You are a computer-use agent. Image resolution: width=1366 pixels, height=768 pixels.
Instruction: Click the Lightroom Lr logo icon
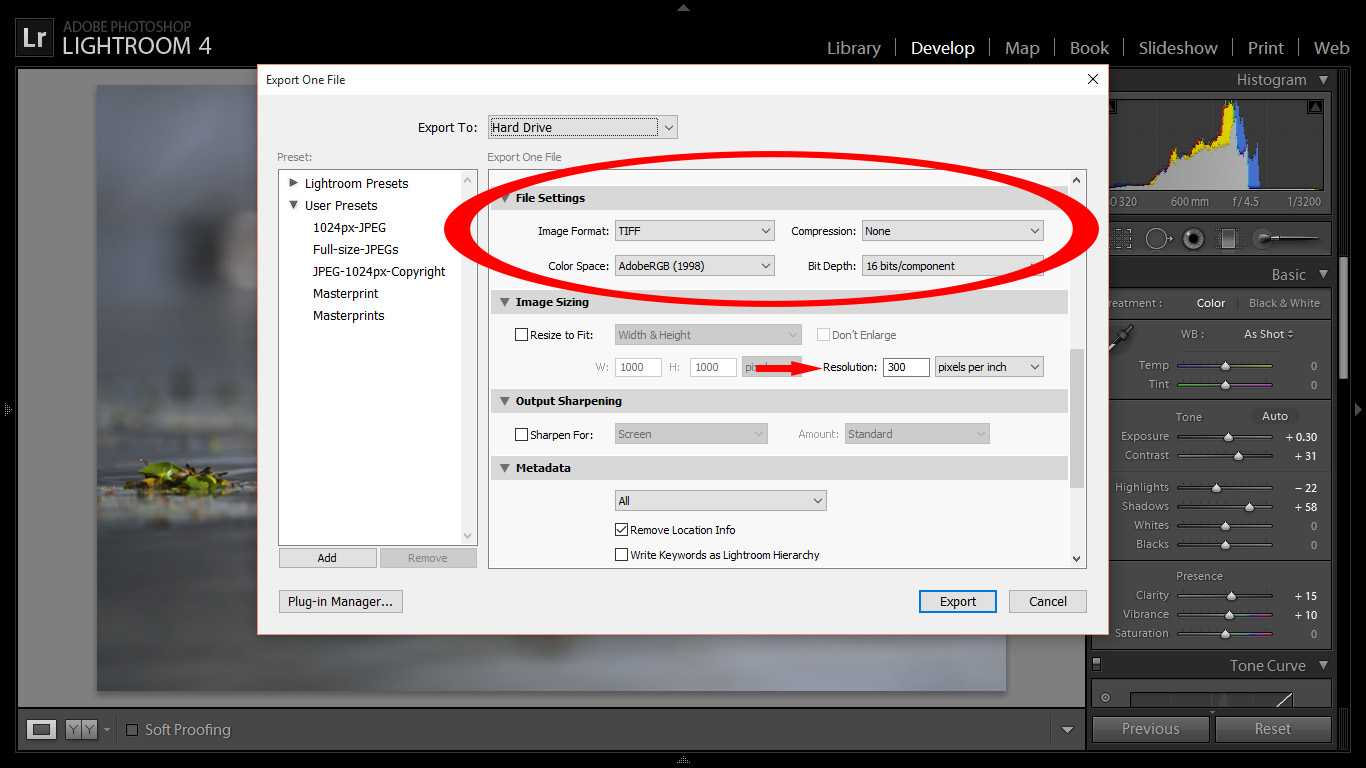[x=35, y=39]
